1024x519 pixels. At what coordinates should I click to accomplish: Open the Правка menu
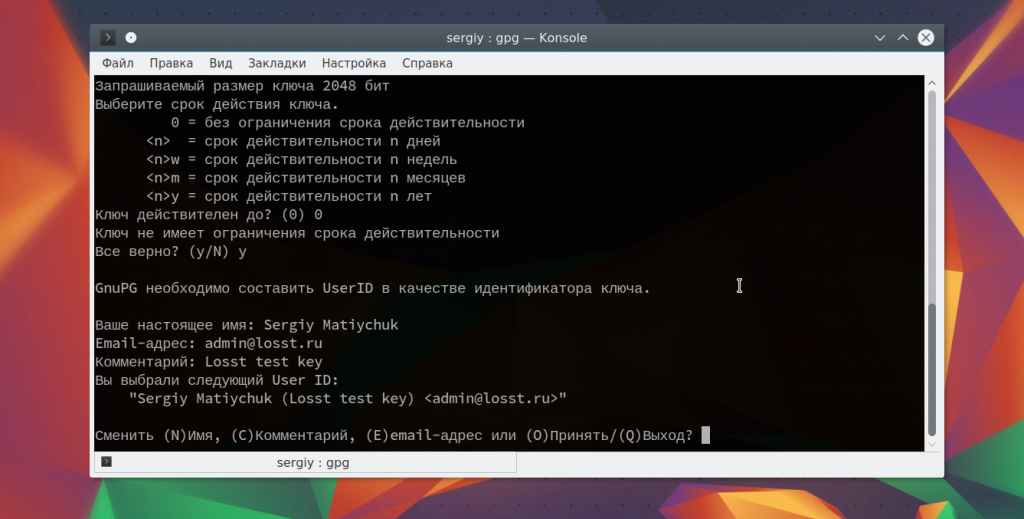click(x=170, y=63)
